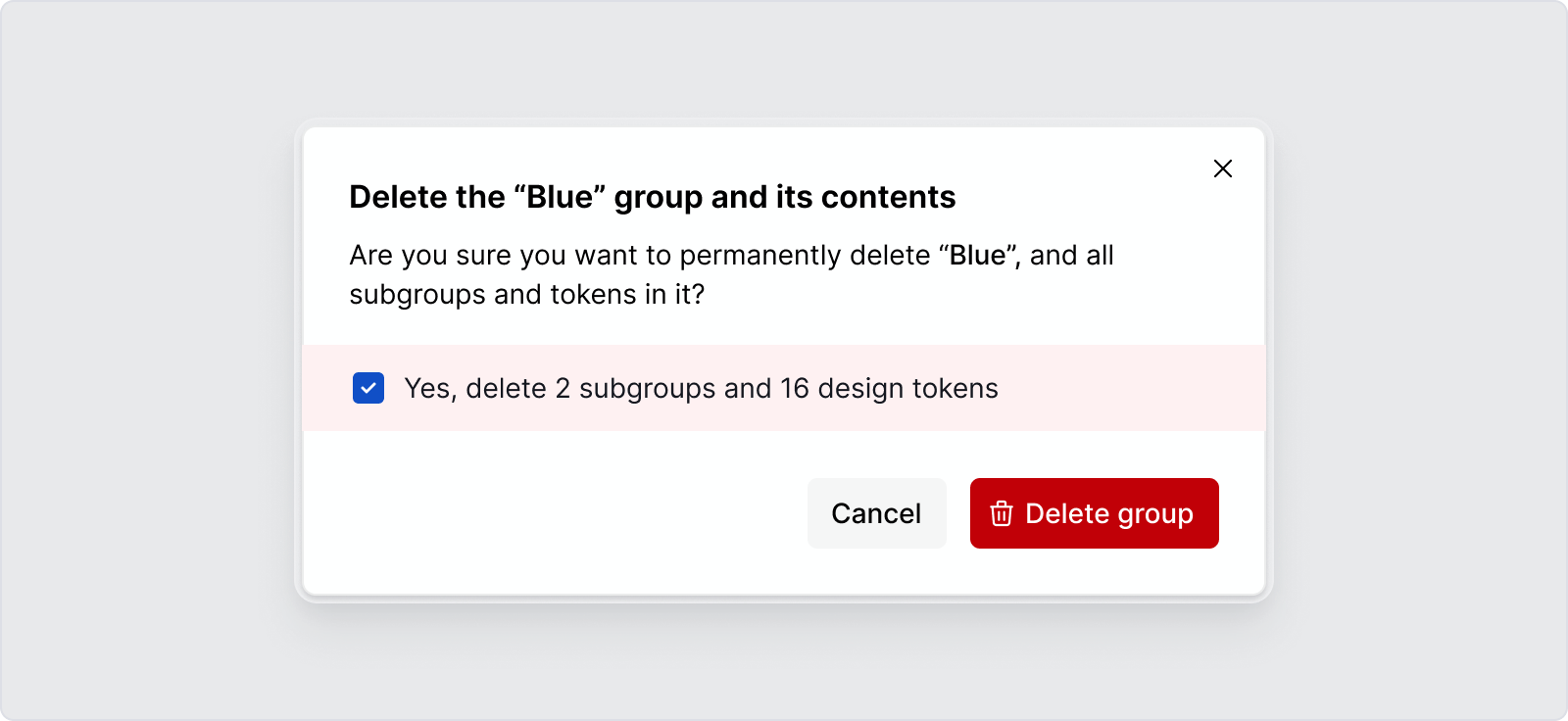
Task: Select the neutral Cancel action
Action: 876,513
